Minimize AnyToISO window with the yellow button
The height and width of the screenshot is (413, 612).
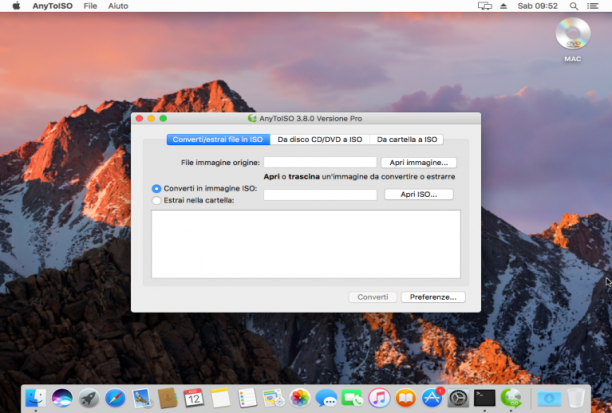(151, 118)
